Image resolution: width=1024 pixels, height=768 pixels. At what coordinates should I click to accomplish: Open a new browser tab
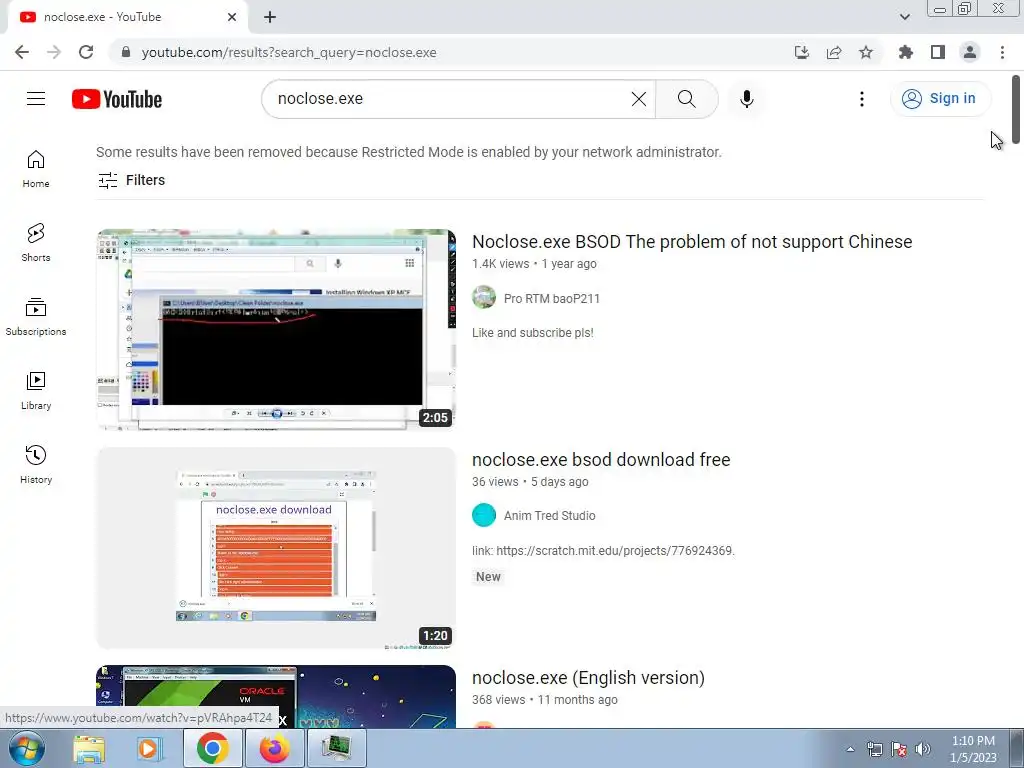(270, 17)
